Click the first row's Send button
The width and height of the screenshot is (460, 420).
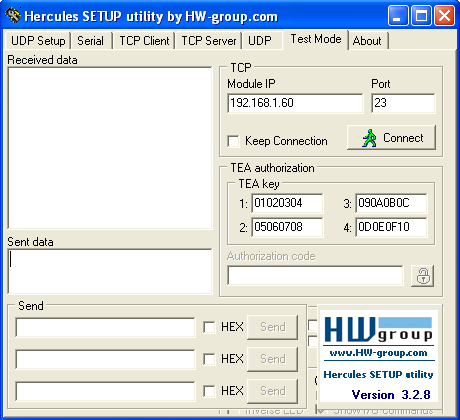[x=272, y=327]
